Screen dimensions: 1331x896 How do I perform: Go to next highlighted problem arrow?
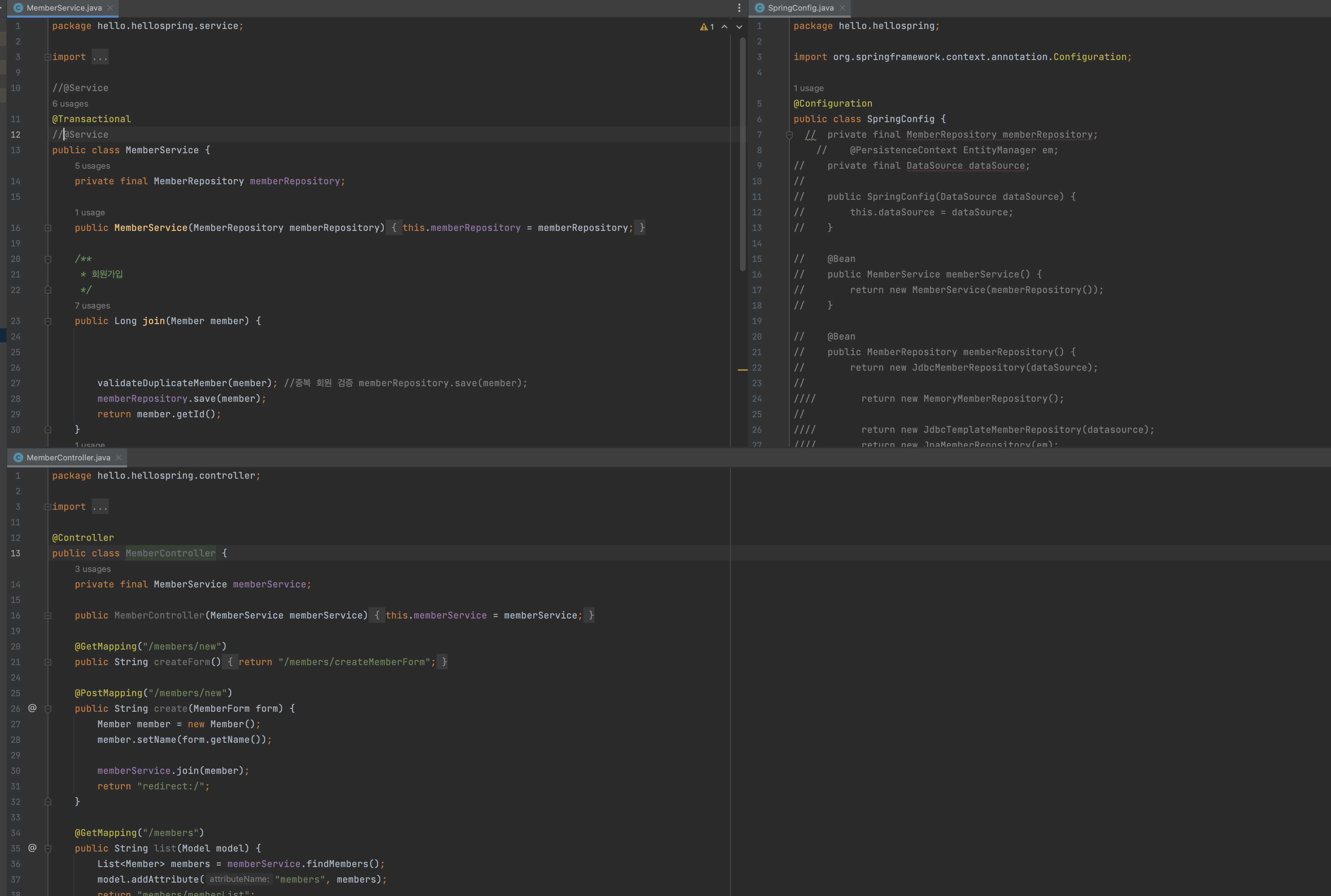click(739, 27)
